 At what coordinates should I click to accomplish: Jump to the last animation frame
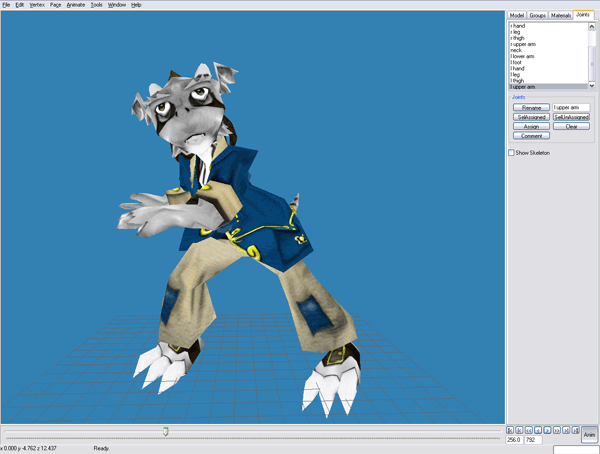[576, 430]
